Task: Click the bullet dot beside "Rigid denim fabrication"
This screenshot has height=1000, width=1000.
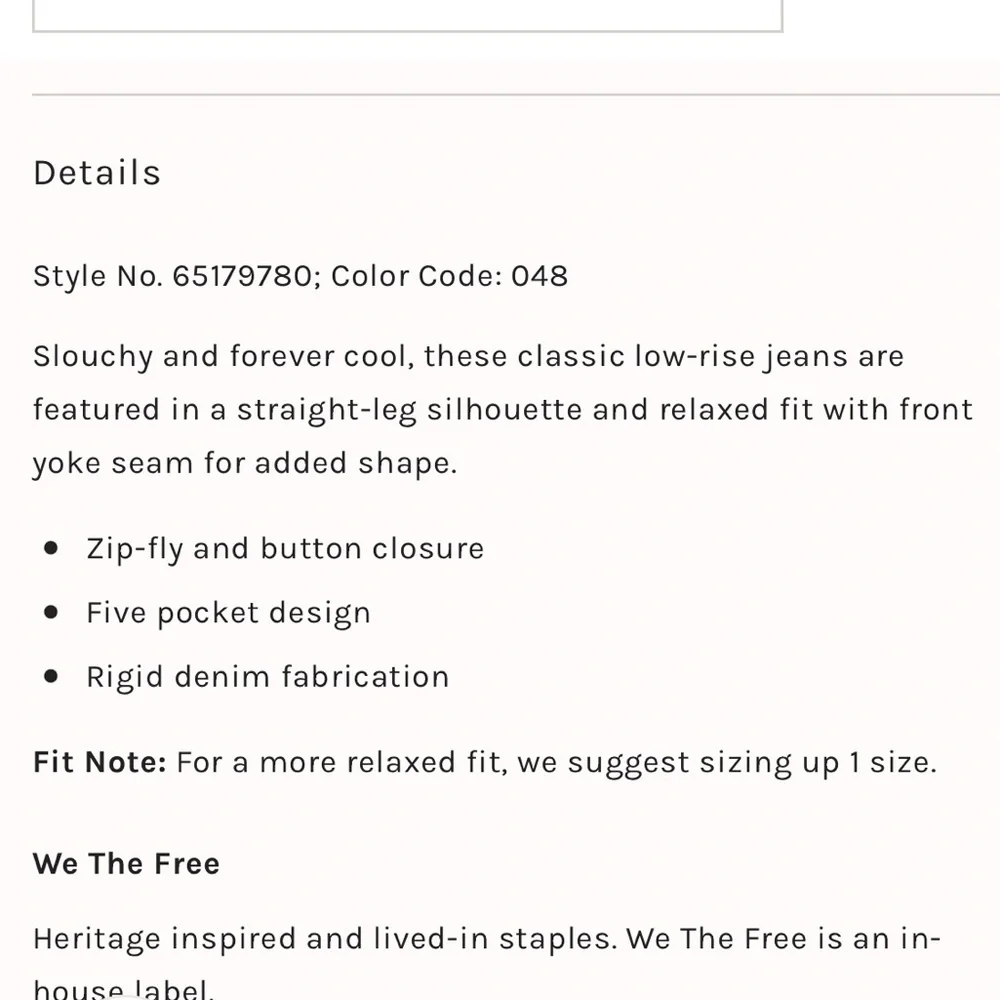Action: click(x=52, y=676)
